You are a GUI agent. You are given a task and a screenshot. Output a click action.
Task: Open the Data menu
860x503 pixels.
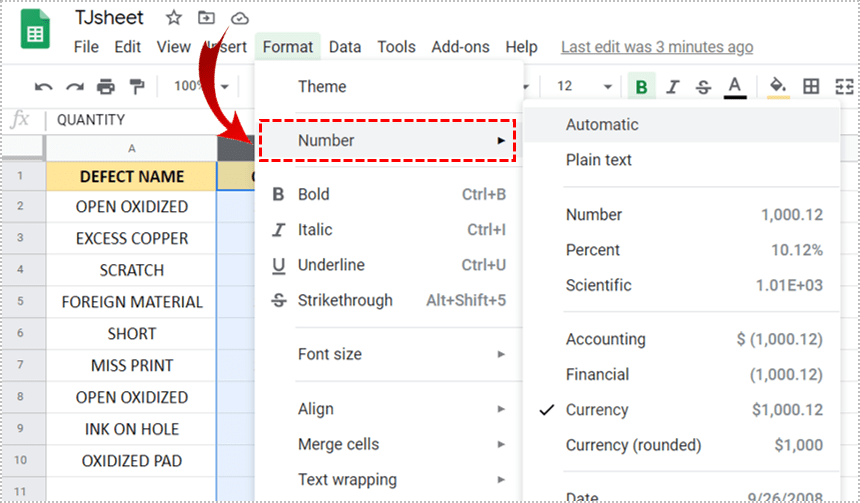tap(345, 47)
